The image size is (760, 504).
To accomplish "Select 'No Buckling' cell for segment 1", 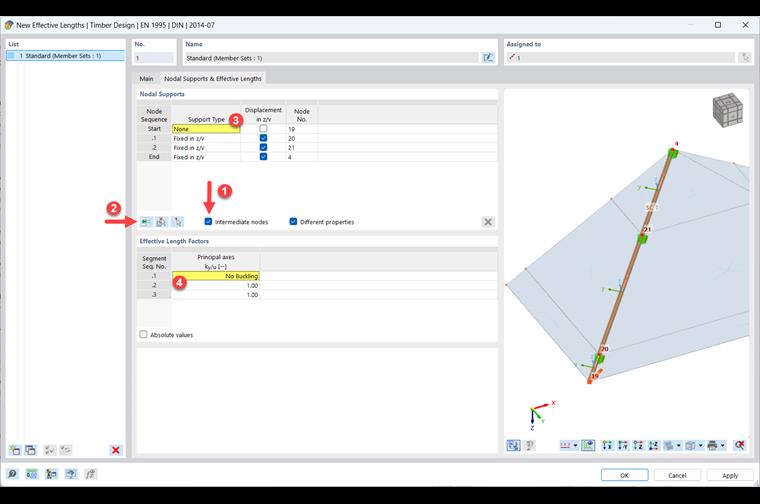I will tap(216, 276).
